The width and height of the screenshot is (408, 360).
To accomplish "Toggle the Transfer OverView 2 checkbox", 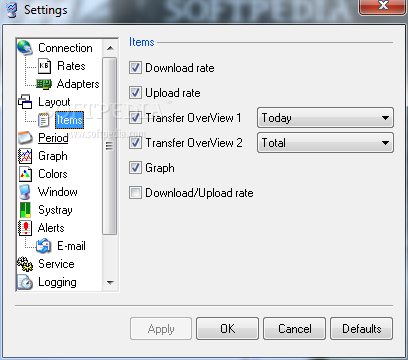I will click(135, 143).
